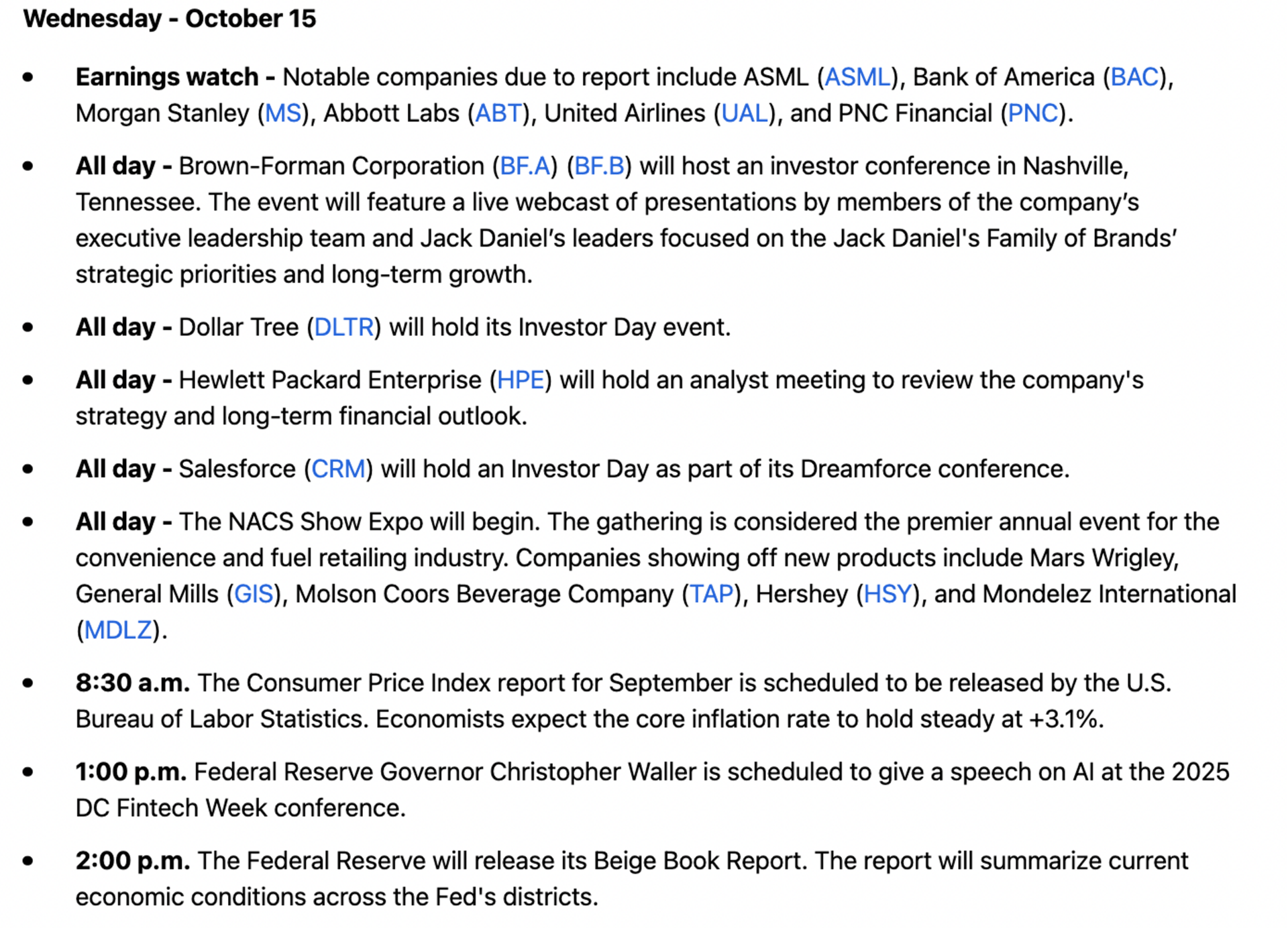Open the UAL ticker link

(744, 113)
